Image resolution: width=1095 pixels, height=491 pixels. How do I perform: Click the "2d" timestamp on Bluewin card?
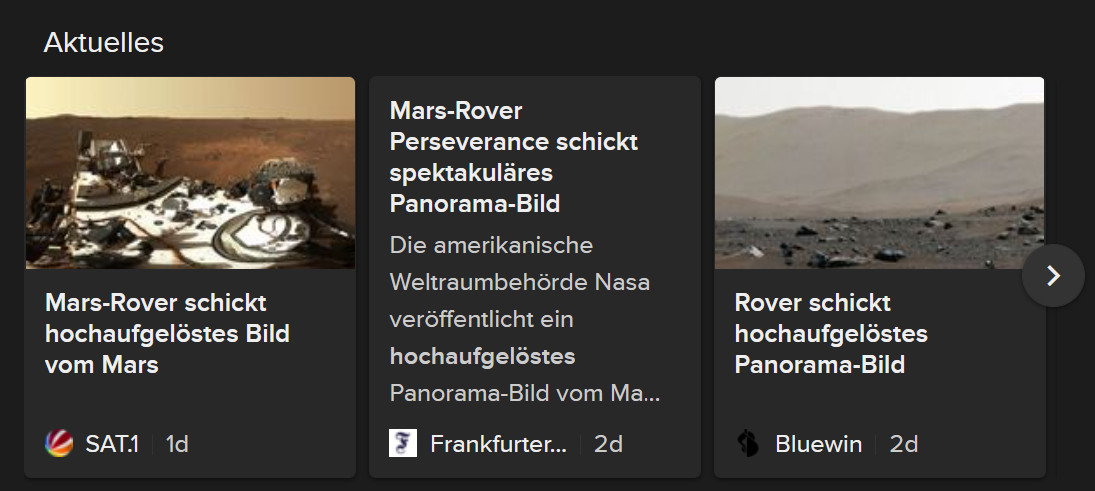coord(904,444)
